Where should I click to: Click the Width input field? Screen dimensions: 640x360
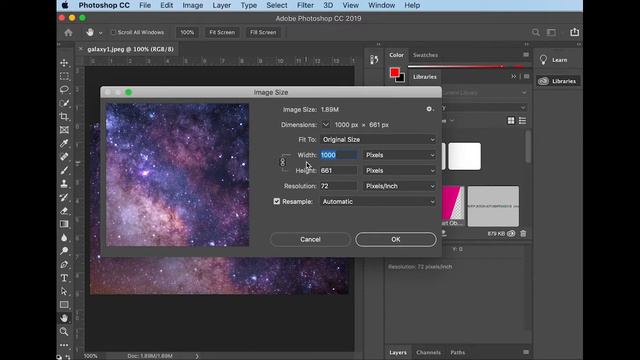coord(338,155)
